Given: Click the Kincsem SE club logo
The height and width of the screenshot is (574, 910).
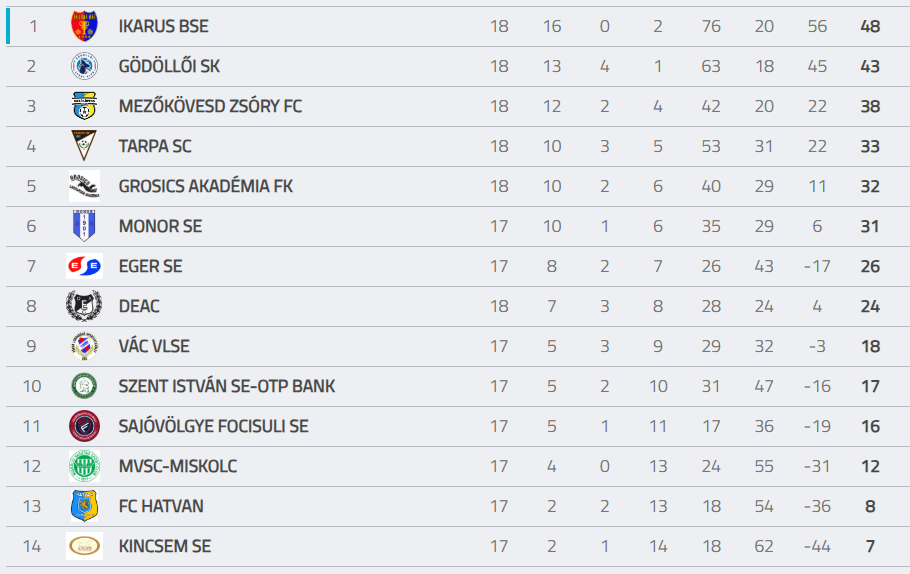Looking at the screenshot, I should [x=84, y=546].
